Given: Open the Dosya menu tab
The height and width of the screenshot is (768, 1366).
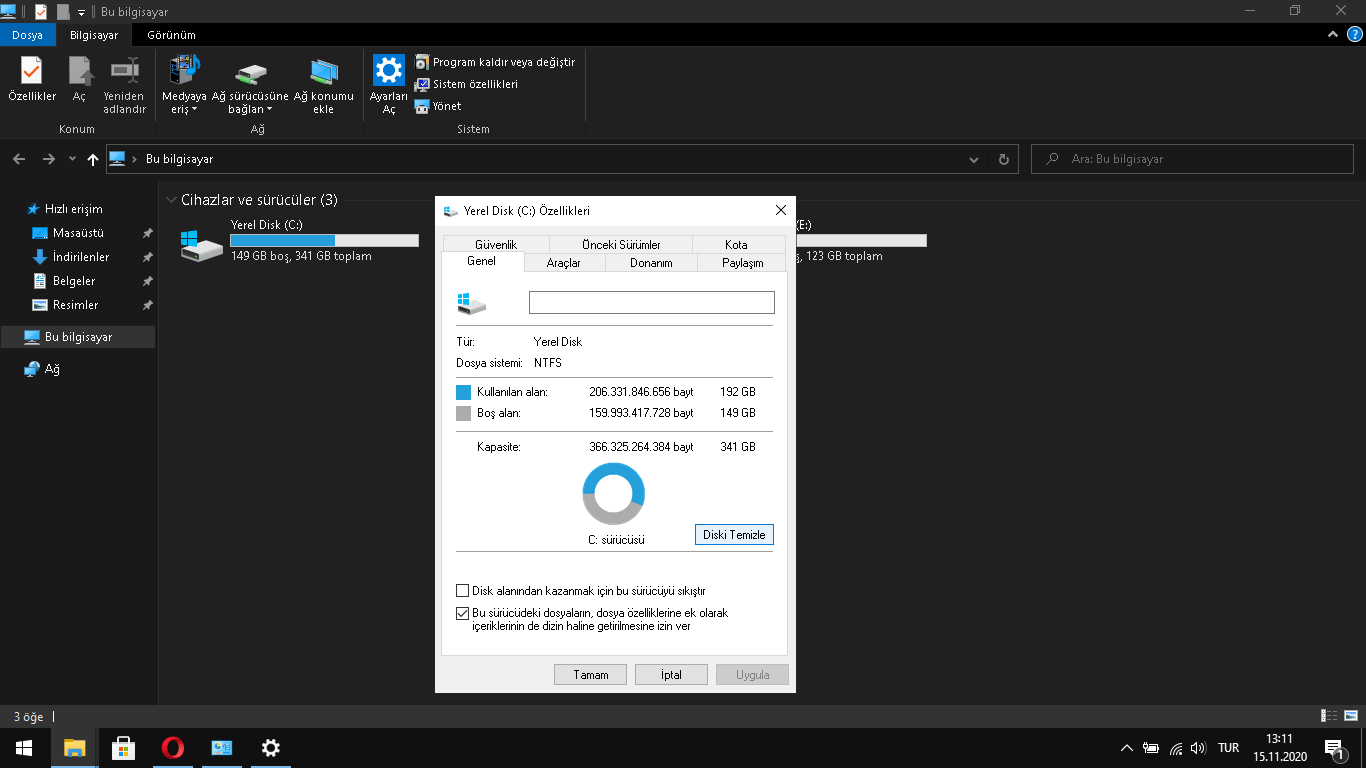Looking at the screenshot, I should pyautogui.click(x=28, y=35).
